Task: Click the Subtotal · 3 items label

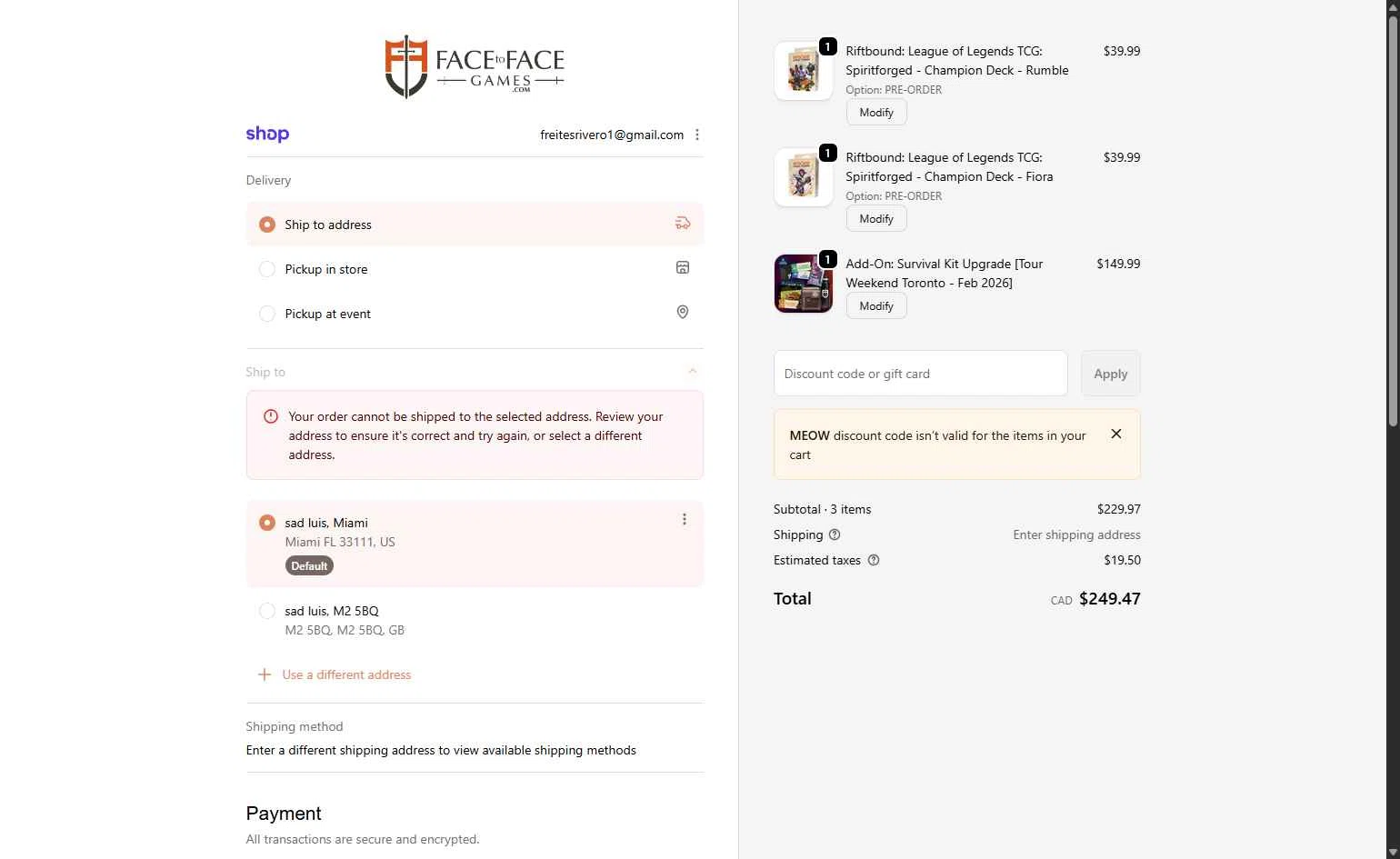Action: [x=822, y=509]
